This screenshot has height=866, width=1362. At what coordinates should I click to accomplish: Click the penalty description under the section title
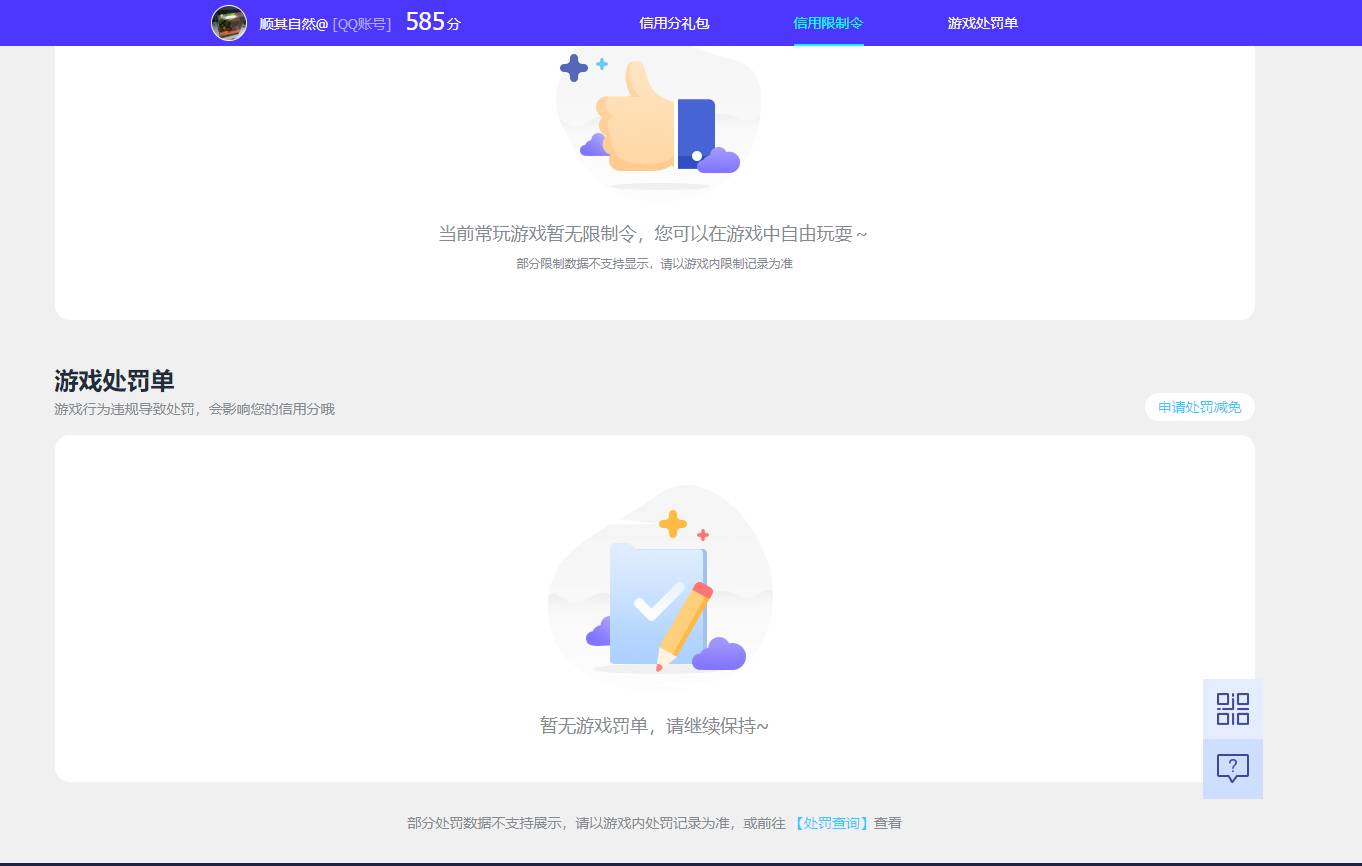(194, 409)
